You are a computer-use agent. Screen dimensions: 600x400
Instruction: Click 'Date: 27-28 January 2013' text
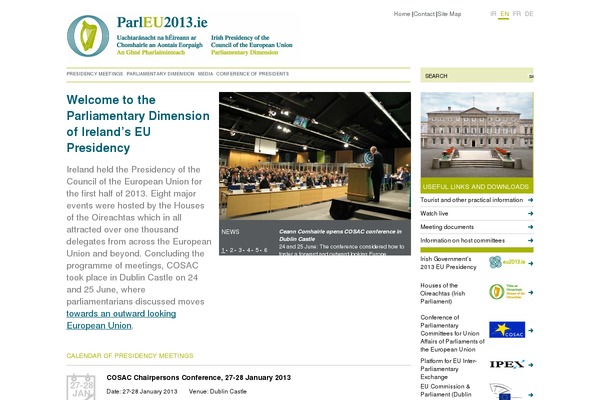(x=142, y=392)
